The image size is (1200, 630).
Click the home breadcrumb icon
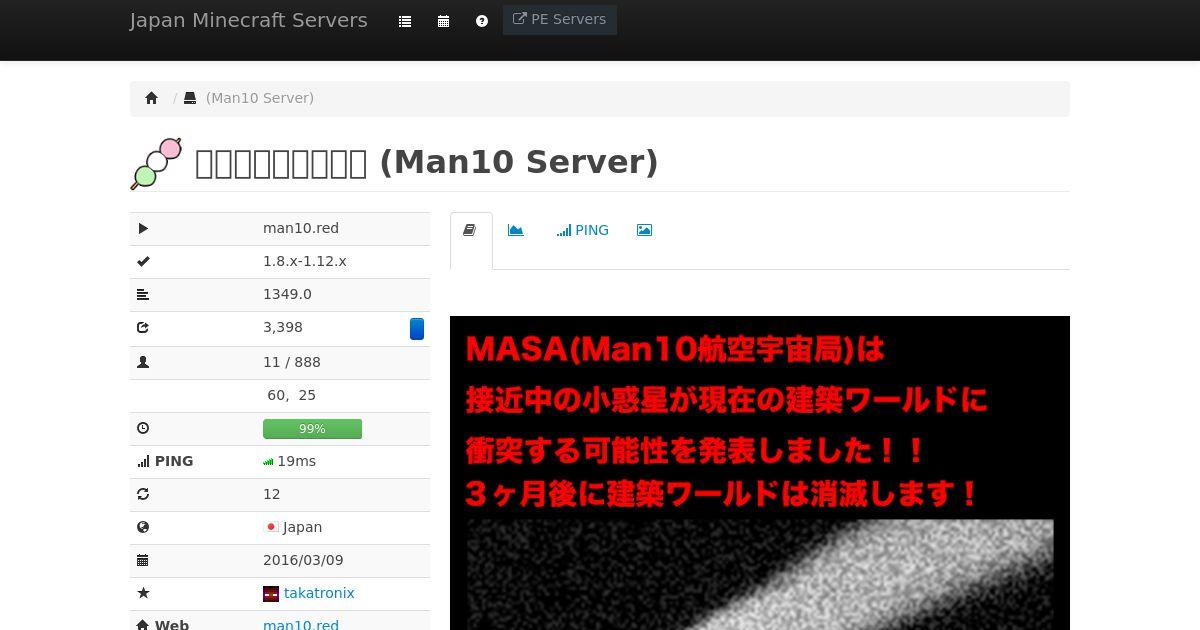[x=152, y=98]
